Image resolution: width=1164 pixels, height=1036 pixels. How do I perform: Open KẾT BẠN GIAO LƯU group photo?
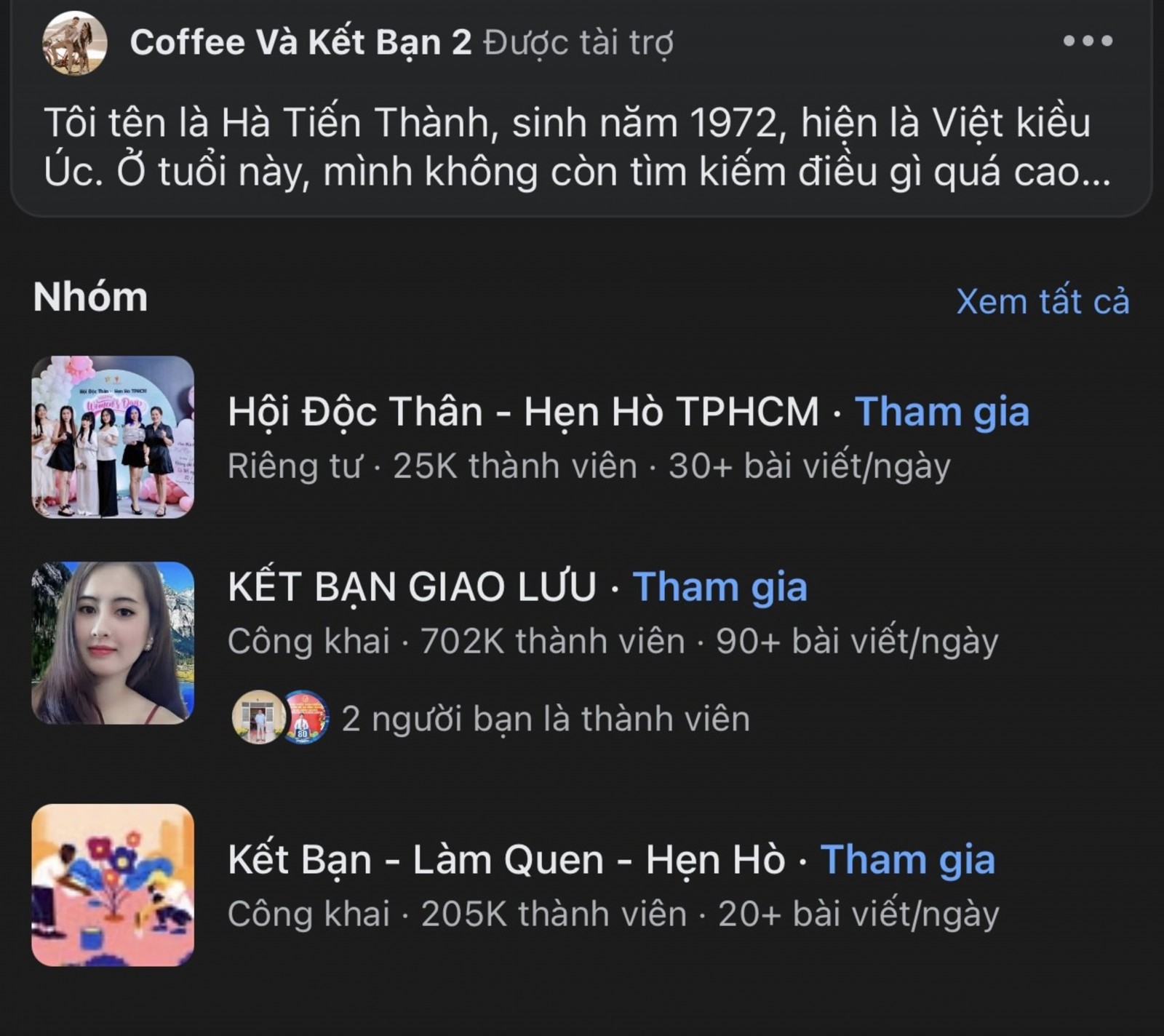pos(113,642)
